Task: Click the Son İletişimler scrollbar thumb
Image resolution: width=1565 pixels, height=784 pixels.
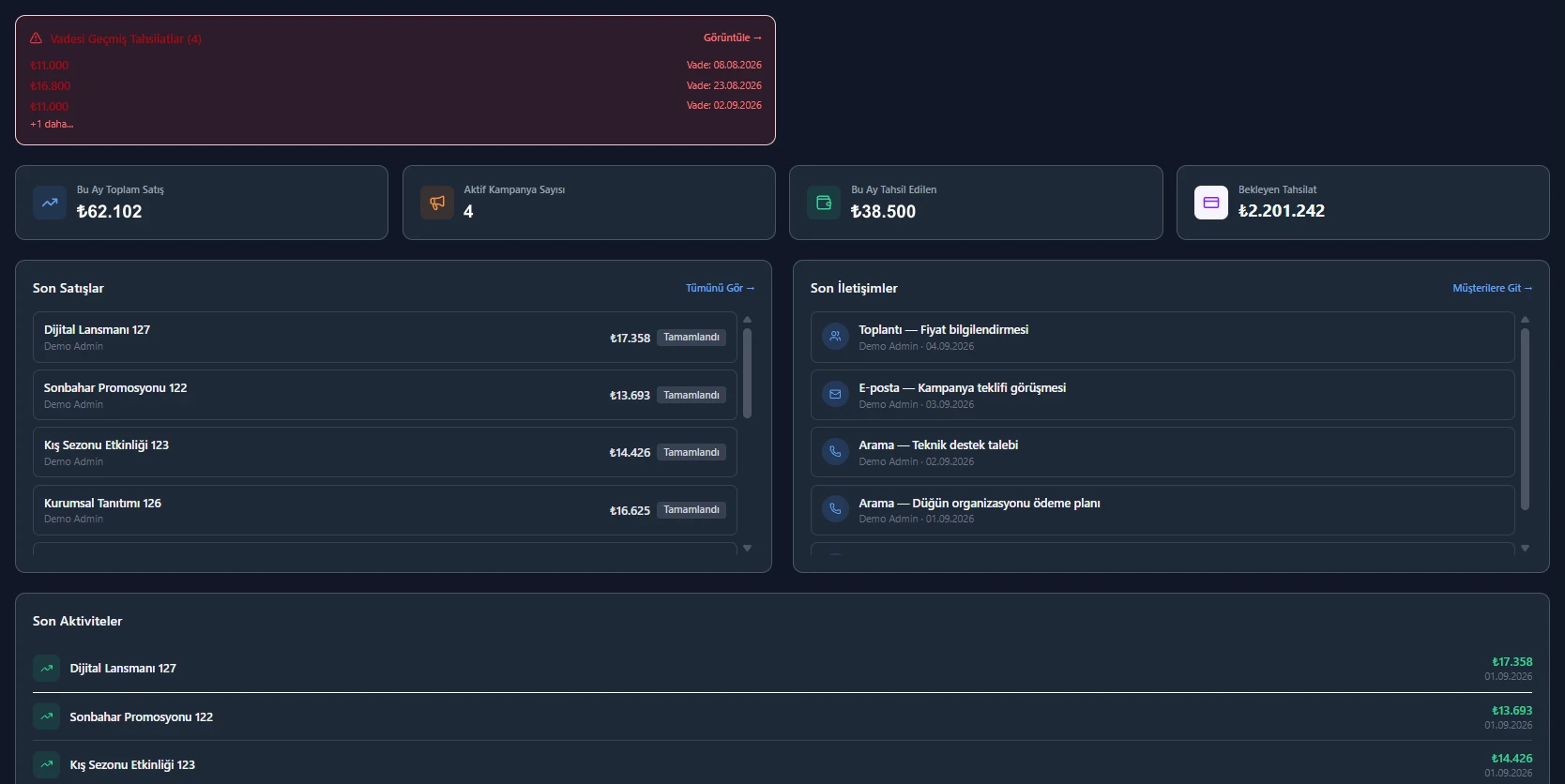Action: click(x=1526, y=419)
